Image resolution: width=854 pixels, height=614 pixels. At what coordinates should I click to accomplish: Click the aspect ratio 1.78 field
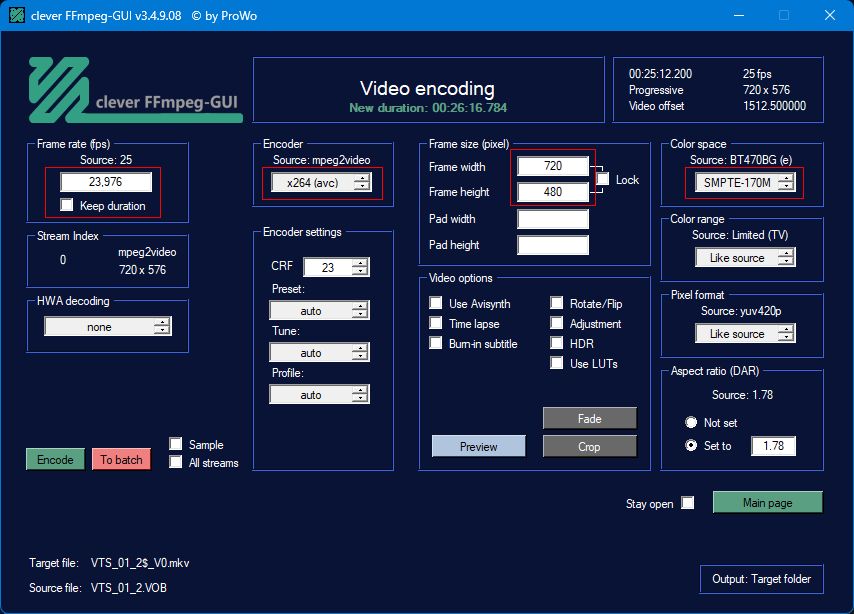click(x=773, y=446)
